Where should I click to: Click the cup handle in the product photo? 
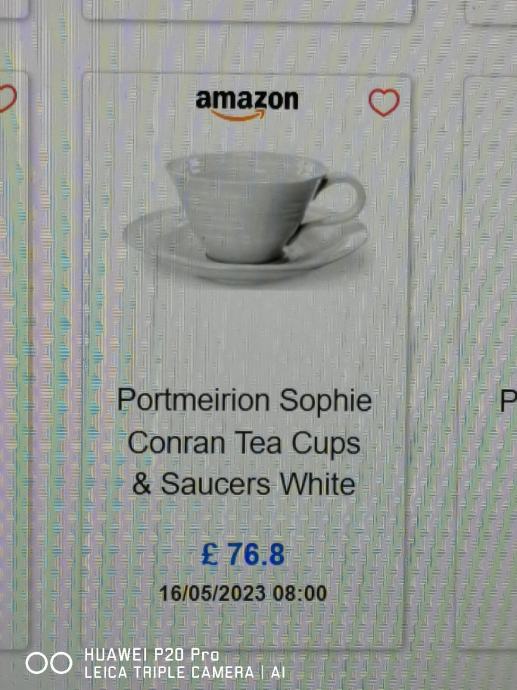345,199
